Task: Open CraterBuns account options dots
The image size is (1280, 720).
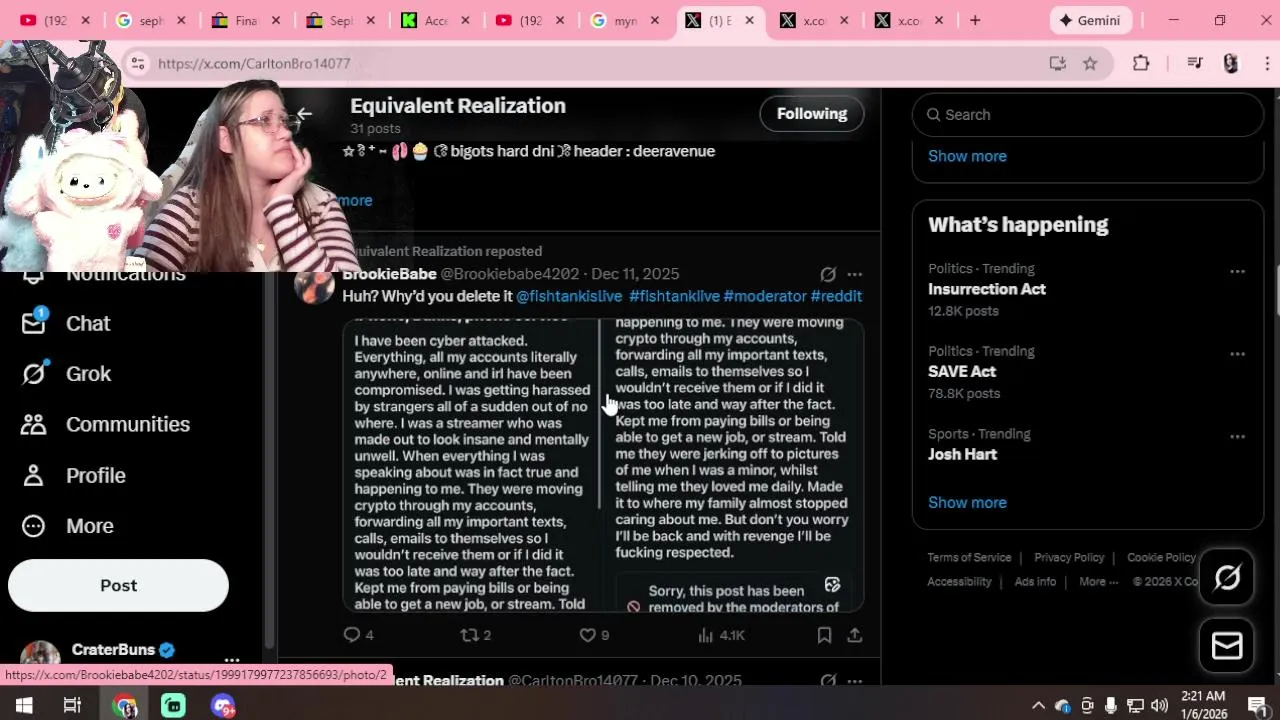Action: [x=231, y=660]
